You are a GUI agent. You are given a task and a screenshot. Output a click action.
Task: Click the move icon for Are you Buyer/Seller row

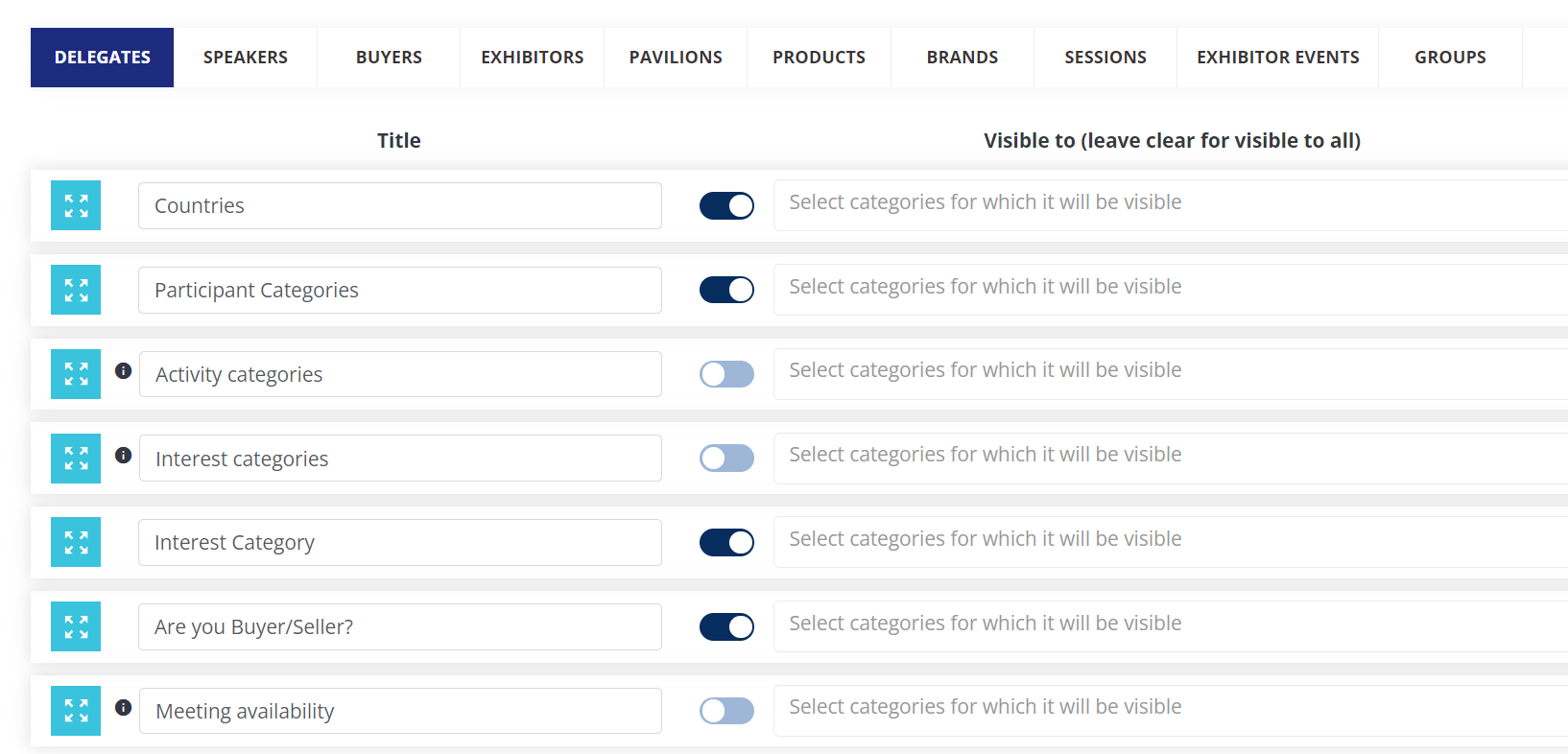click(x=76, y=626)
